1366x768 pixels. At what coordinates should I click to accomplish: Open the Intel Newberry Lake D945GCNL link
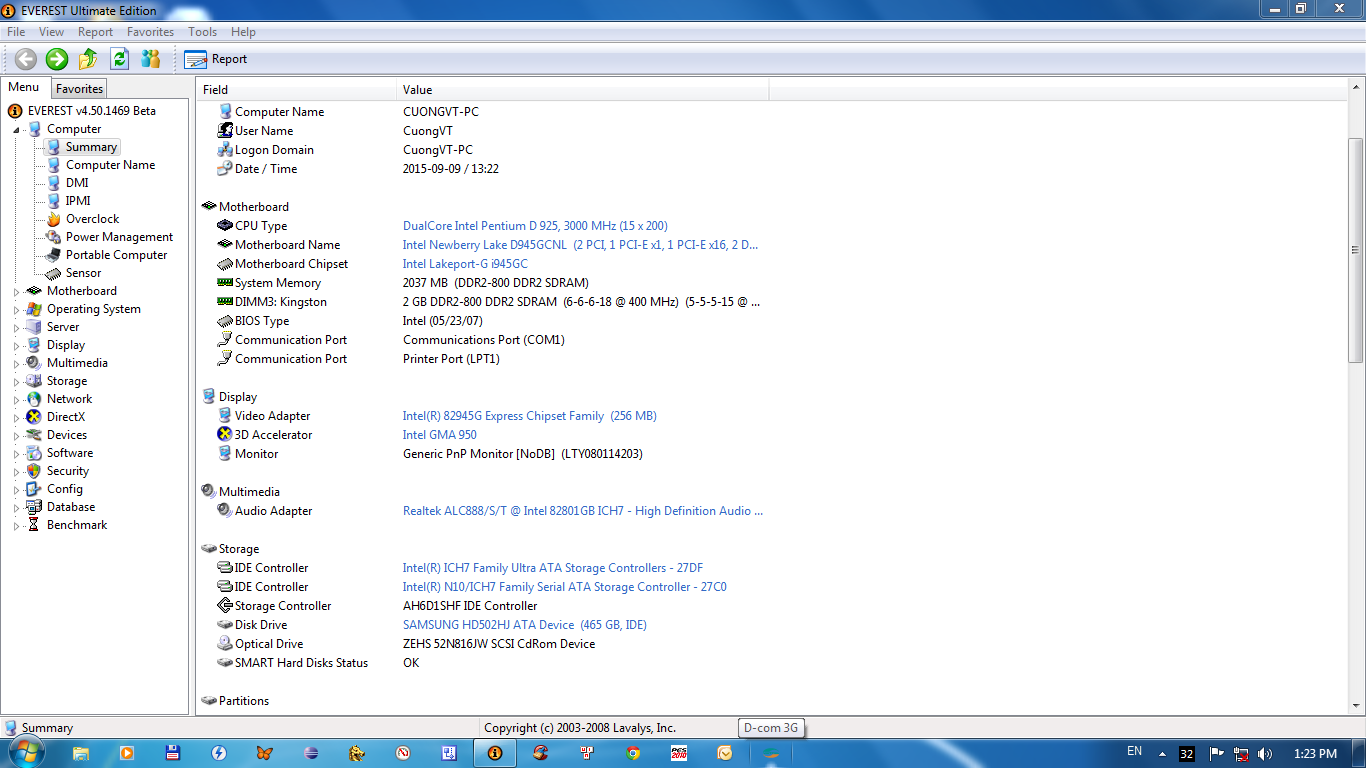(x=580, y=245)
